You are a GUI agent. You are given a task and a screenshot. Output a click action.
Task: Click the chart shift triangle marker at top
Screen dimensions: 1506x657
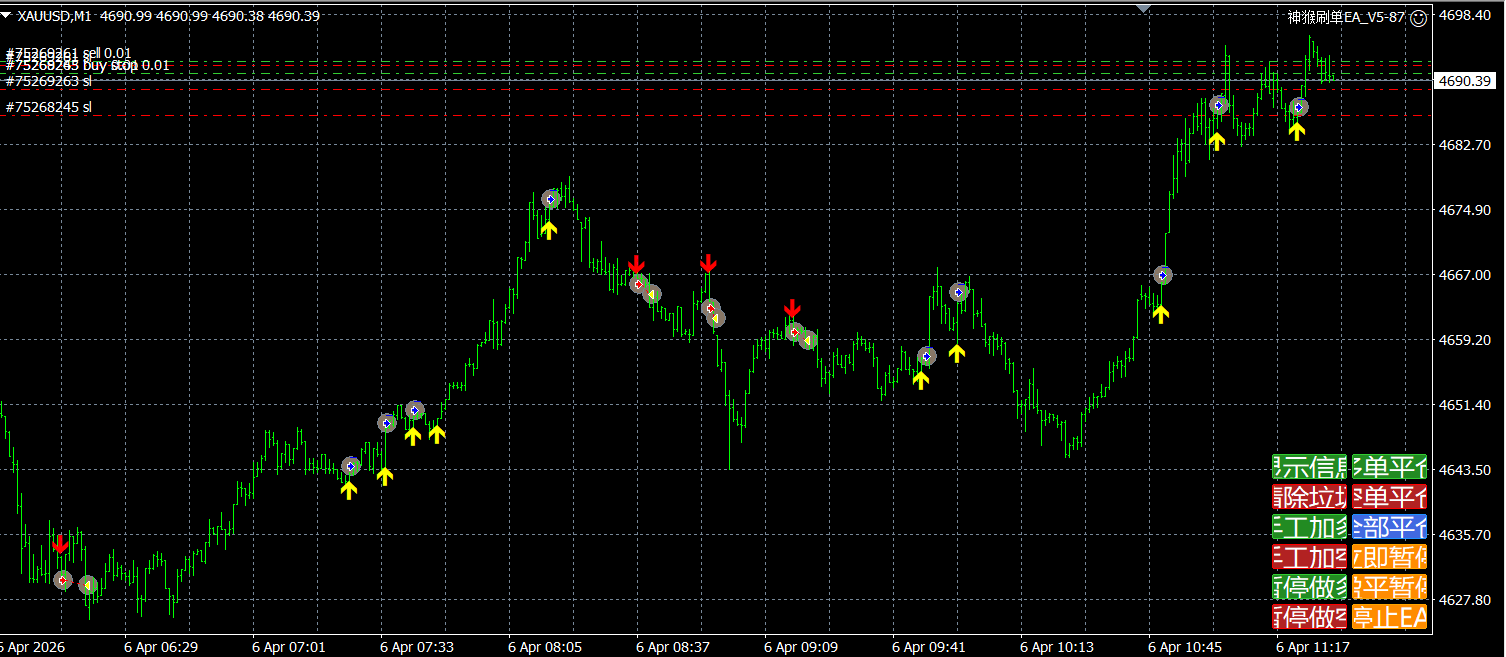click(x=1144, y=8)
